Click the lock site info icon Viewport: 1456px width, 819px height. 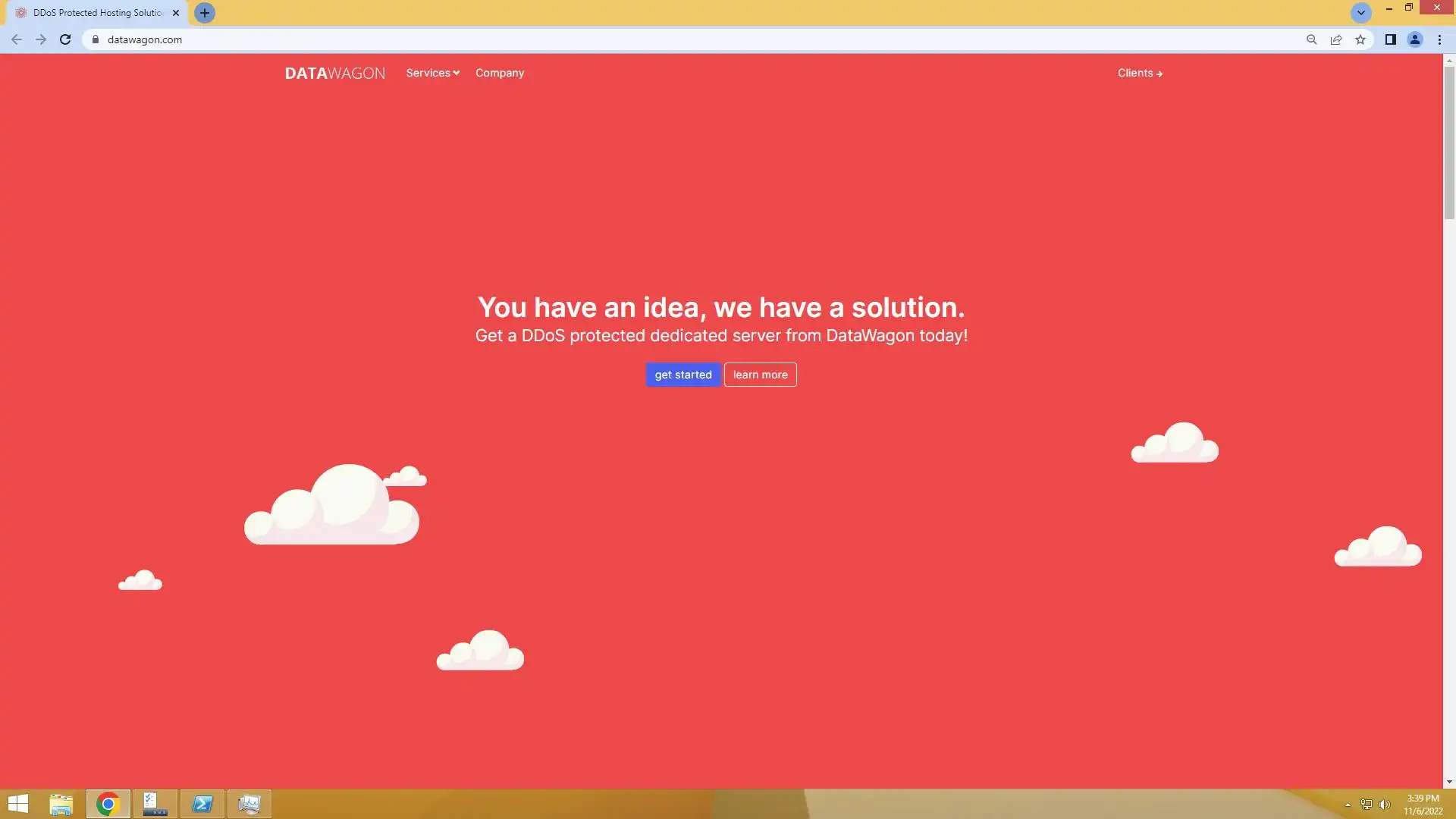(96, 39)
